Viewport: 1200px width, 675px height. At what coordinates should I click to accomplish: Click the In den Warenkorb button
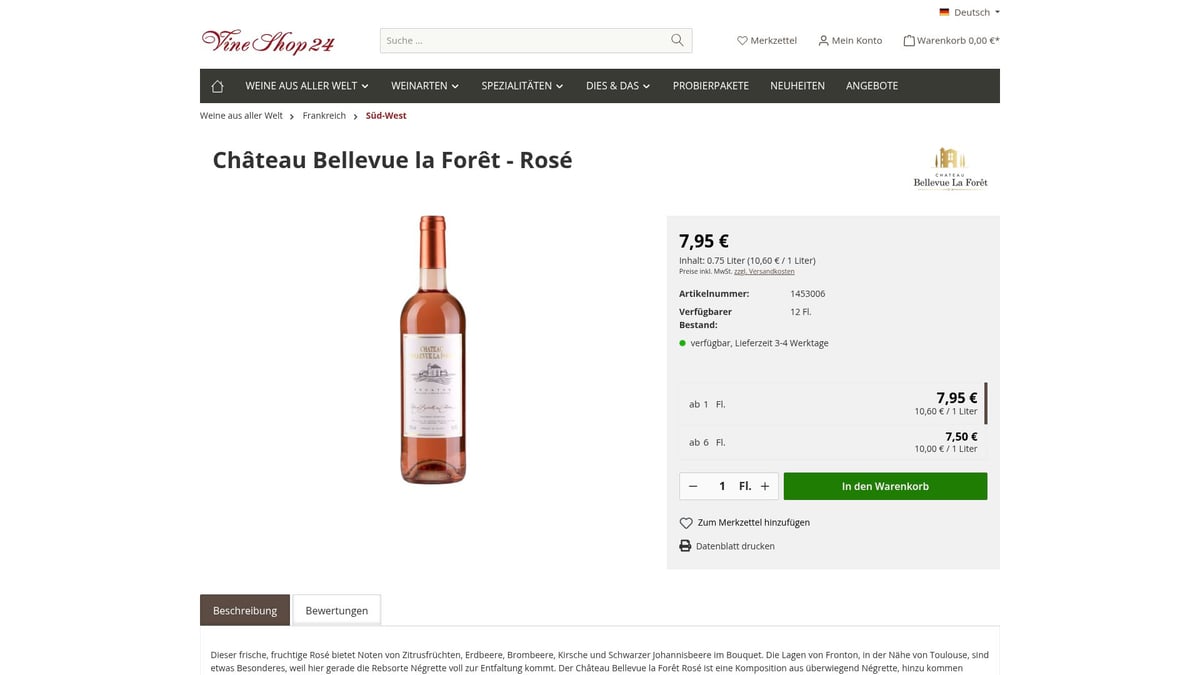click(x=885, y=486)
